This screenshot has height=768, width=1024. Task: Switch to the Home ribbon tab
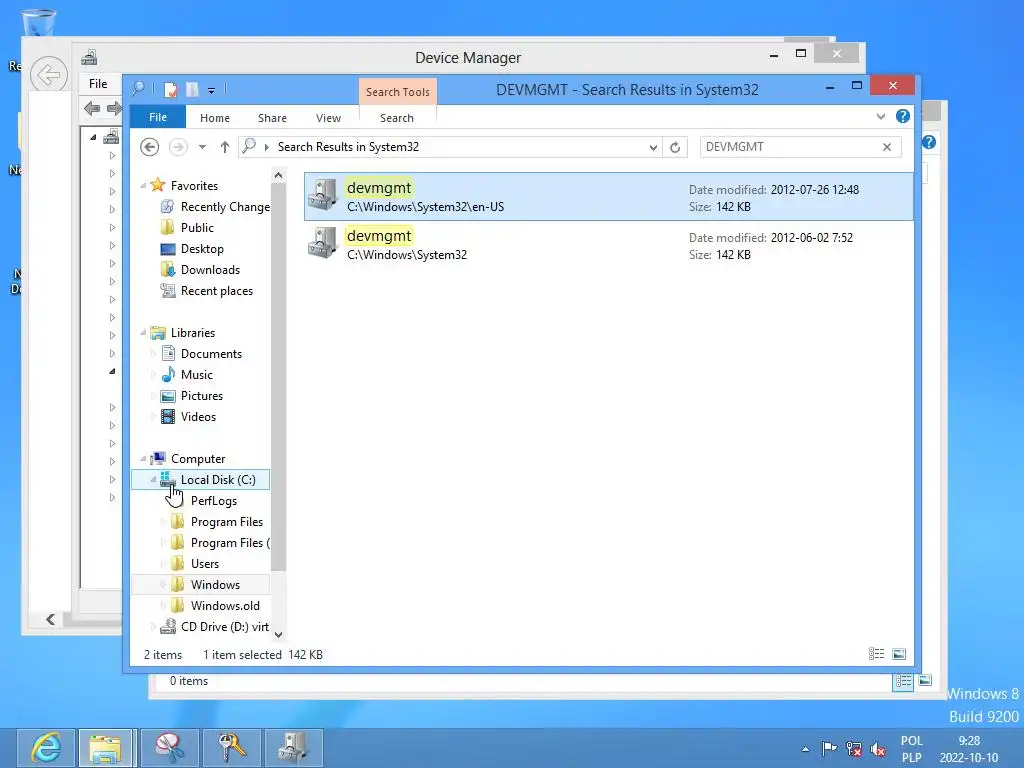pos(215,118)
